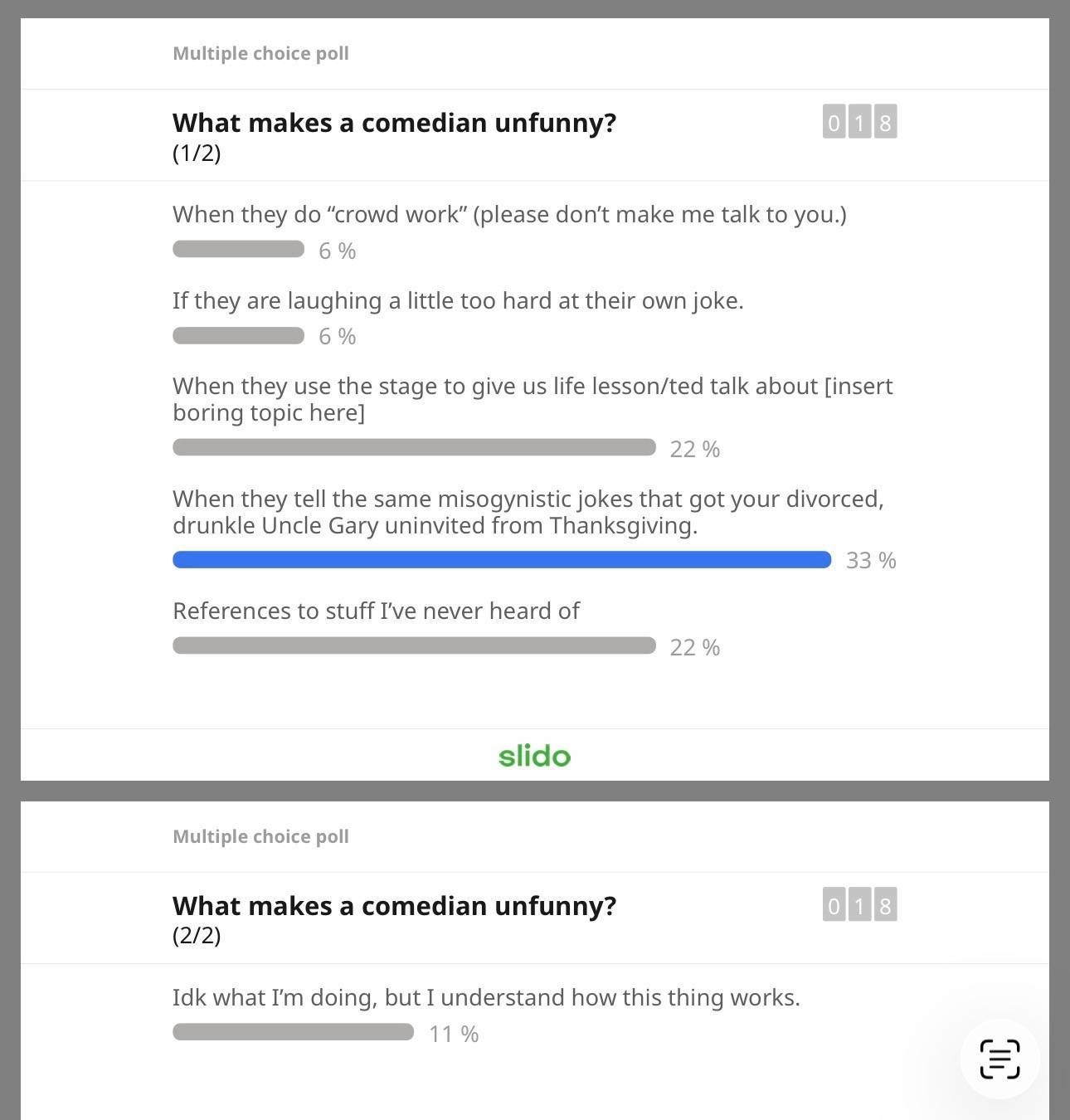Click the green Slido logo
1070x1120 pixels.
[x=534, y=756]
